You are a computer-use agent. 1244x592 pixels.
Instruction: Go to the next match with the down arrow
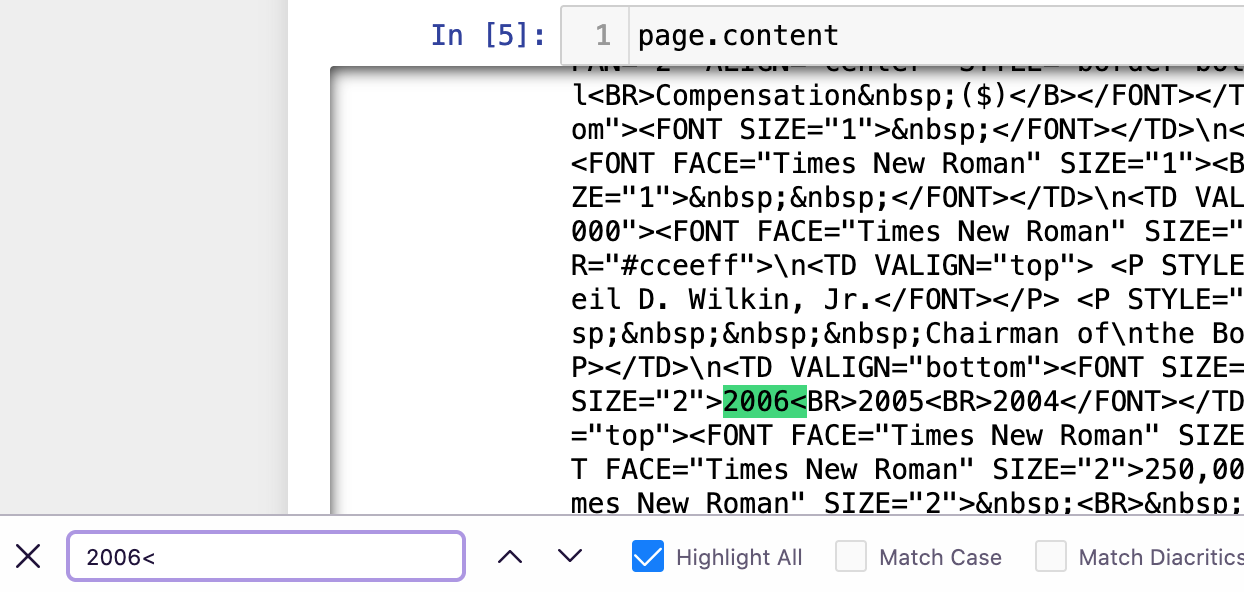coord(570,557)
